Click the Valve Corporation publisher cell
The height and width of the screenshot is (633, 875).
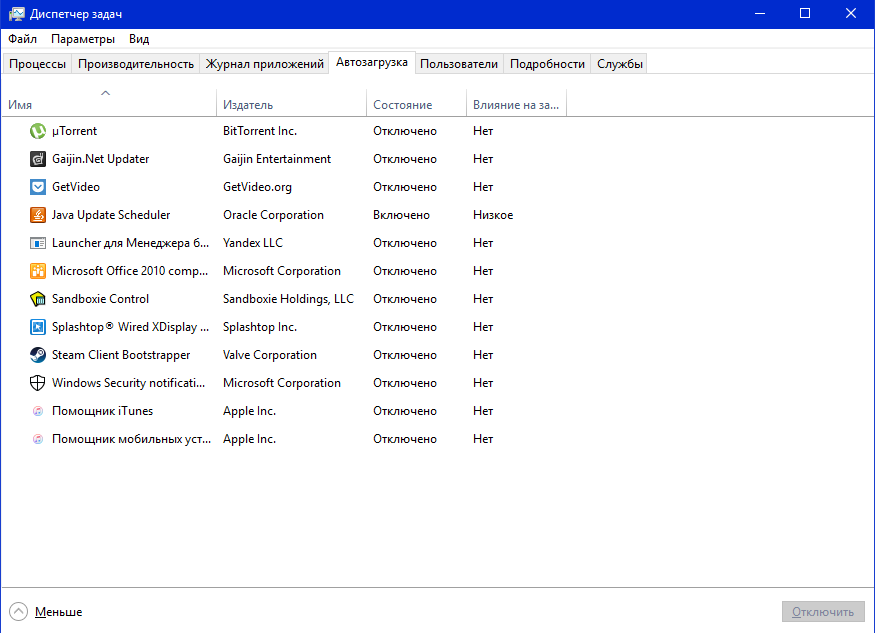coord(270,355)
